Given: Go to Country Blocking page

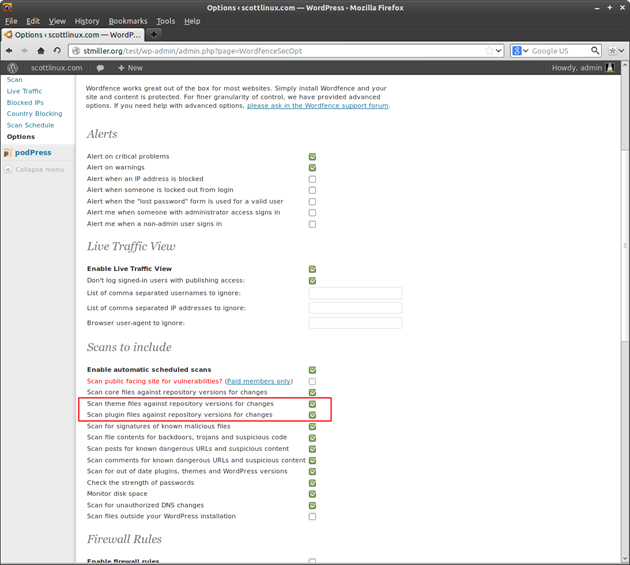Looking at the screenshot, I should [34, 114].
